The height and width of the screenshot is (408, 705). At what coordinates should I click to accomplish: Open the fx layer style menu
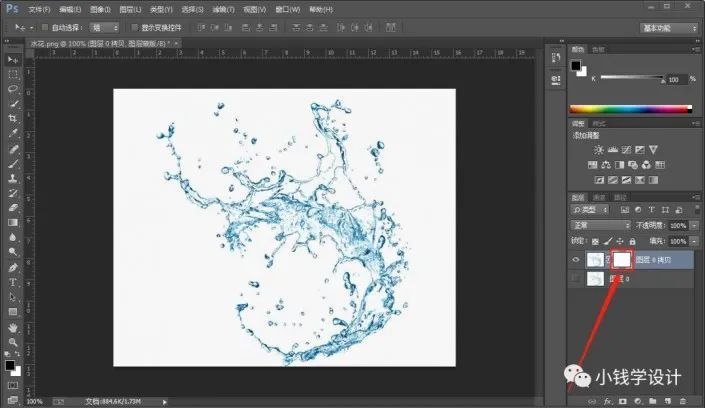(x=607, y=401)
